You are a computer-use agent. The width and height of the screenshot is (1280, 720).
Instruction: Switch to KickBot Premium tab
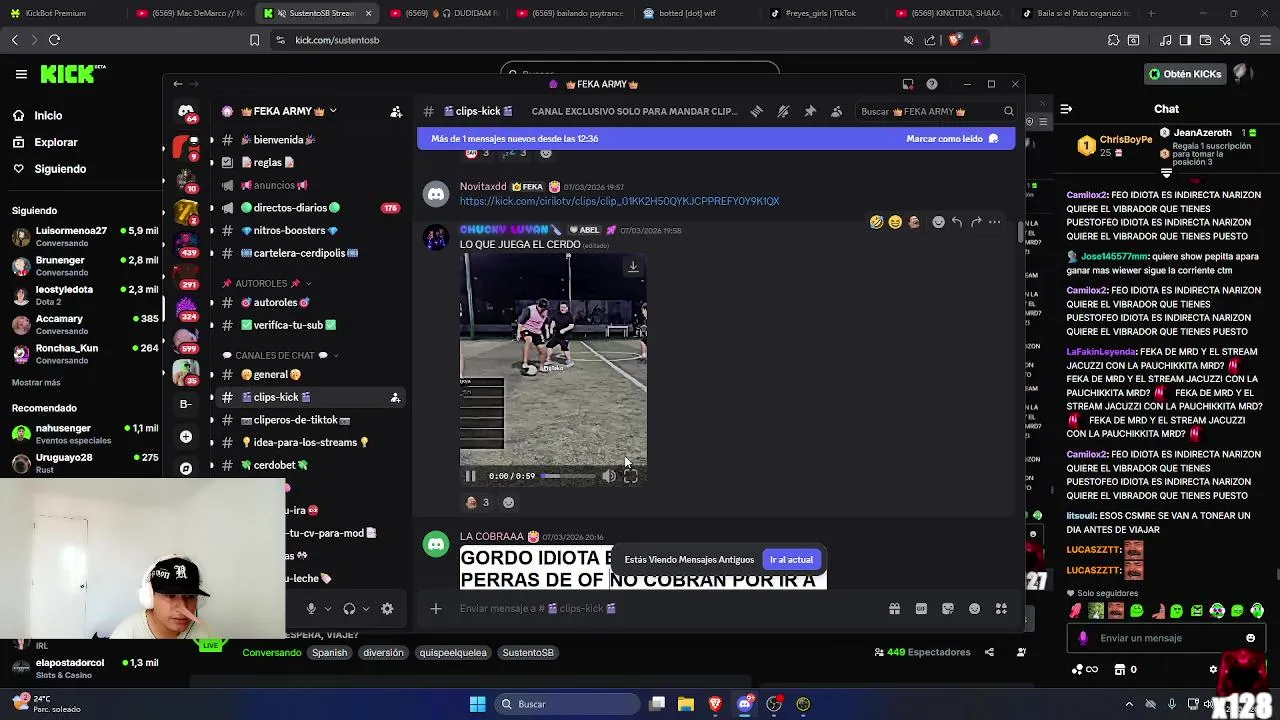coord(63,13)
